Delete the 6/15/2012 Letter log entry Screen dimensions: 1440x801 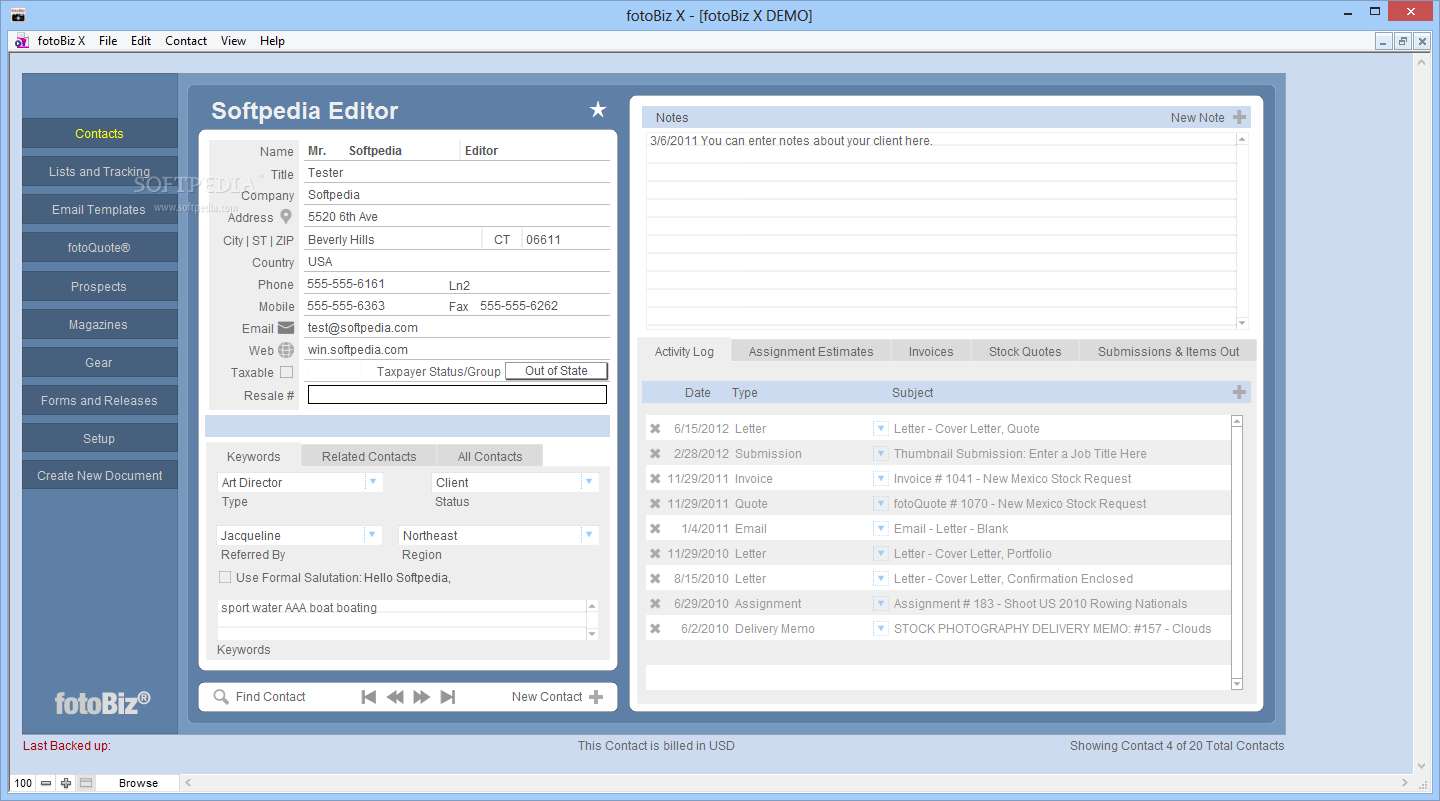(655, 428)
